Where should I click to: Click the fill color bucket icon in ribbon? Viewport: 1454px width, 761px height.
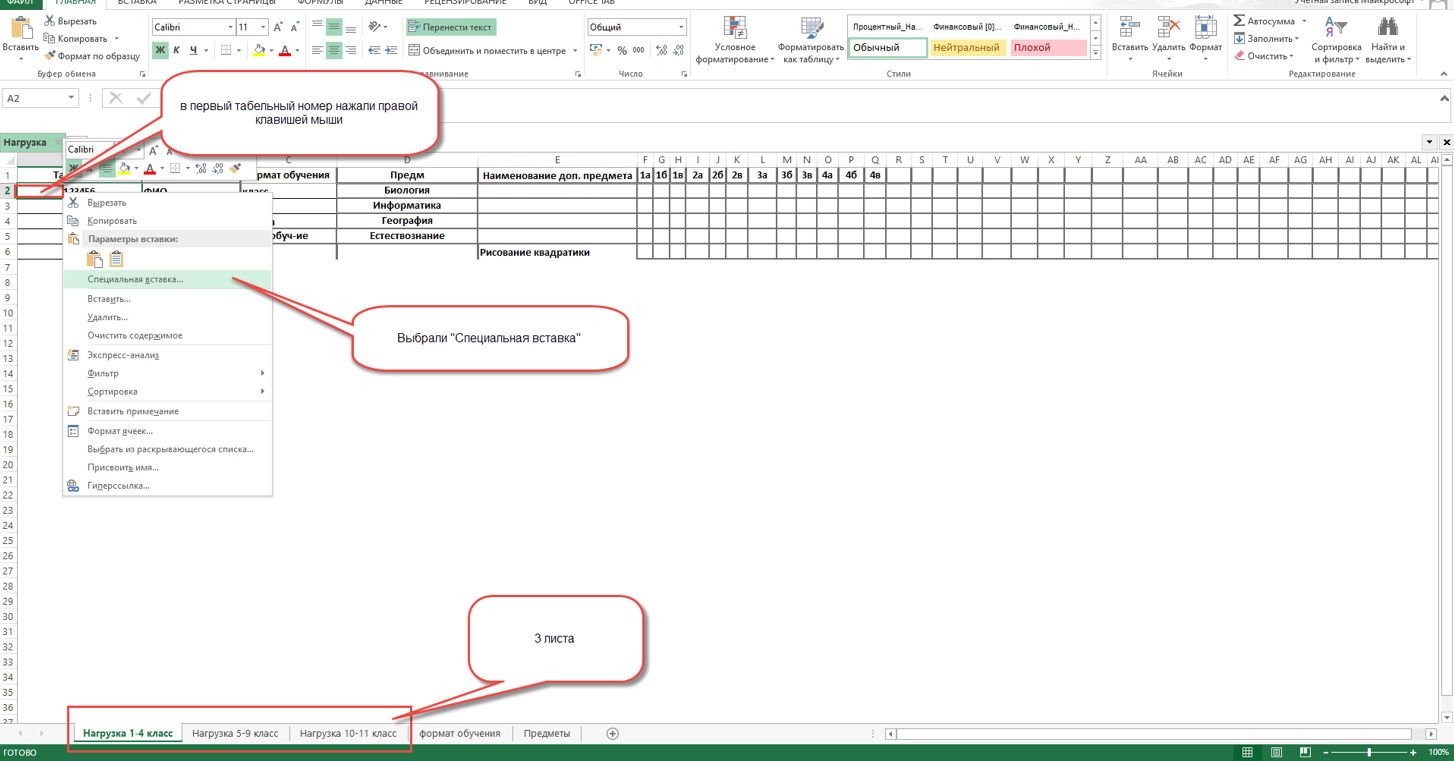(x=259, y=50)
